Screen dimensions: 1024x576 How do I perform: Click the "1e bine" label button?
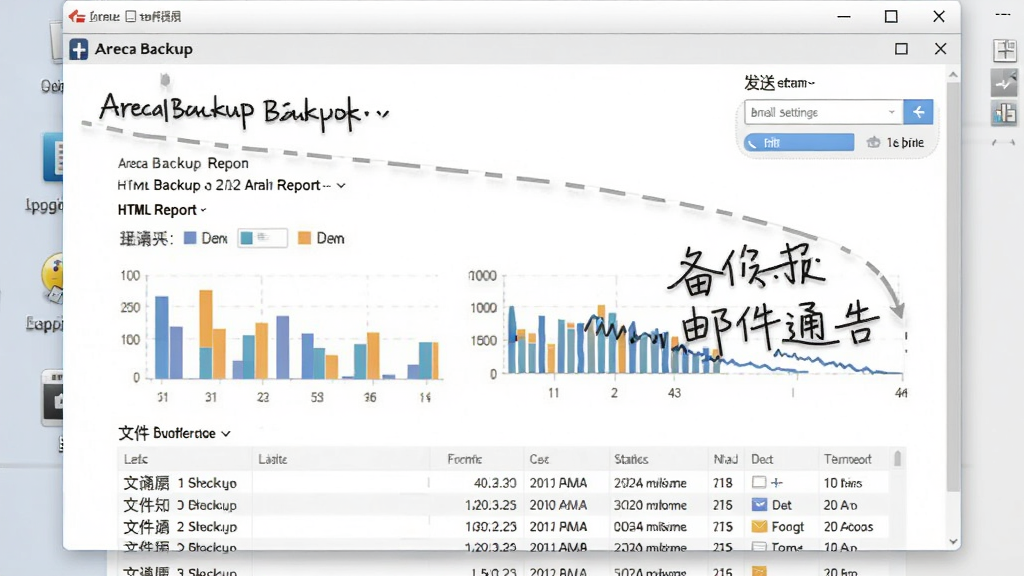[x=905, y=142]
